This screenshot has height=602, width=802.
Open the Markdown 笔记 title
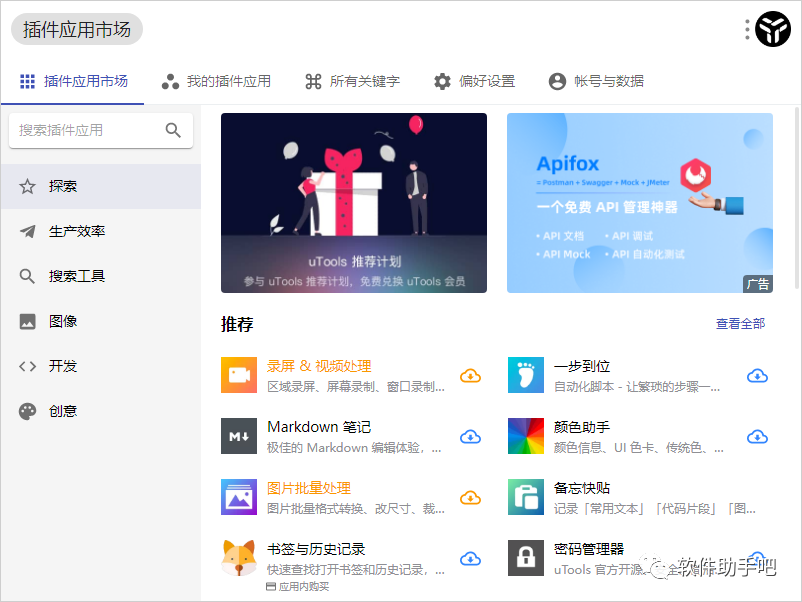[x=319, y=427]
